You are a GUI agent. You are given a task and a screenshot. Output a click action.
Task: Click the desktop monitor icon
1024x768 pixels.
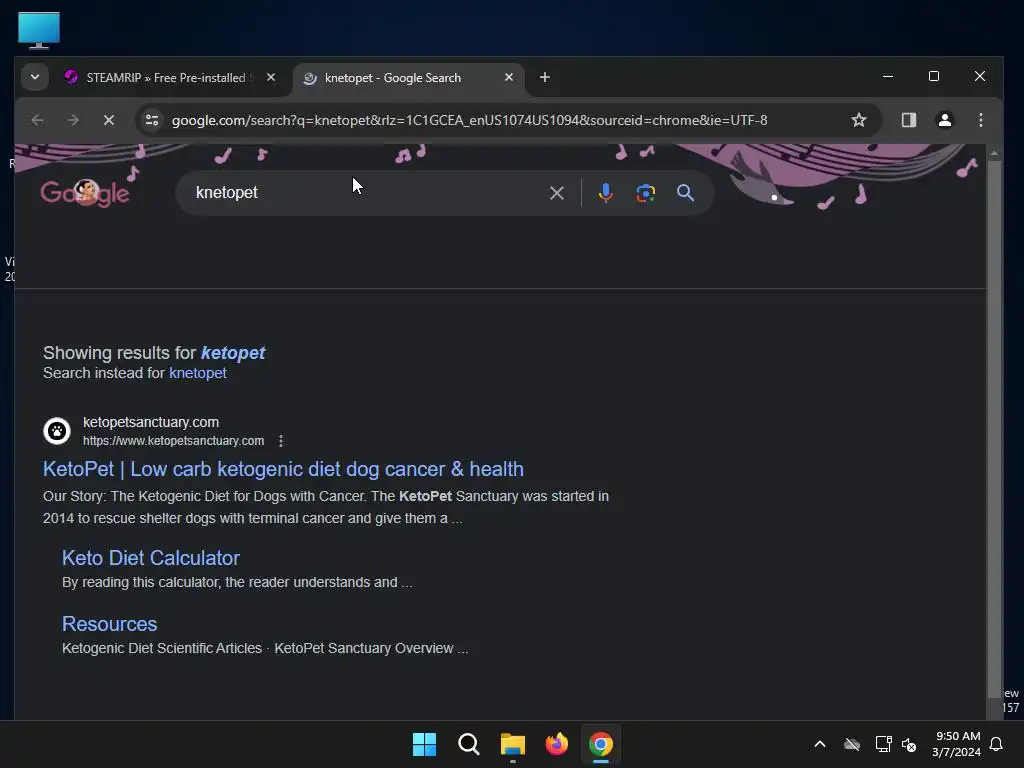click(39, 30)
